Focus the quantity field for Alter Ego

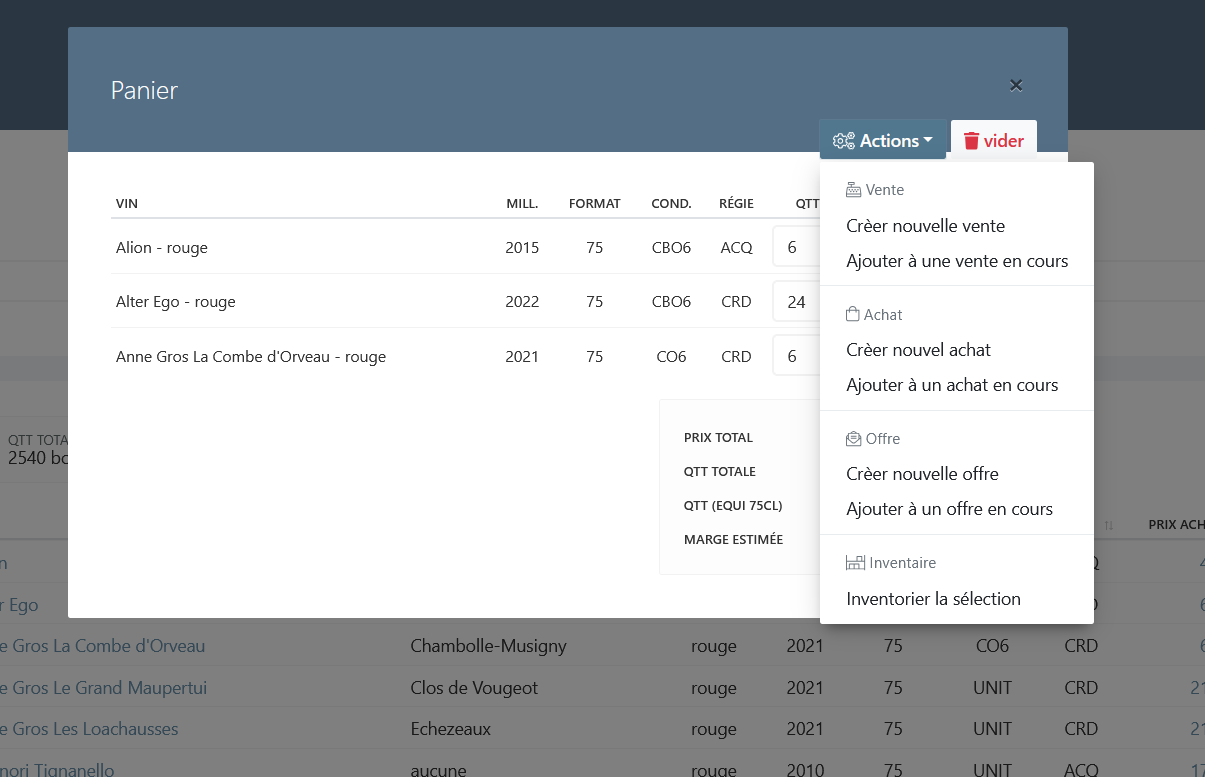(x=796, y=301)
